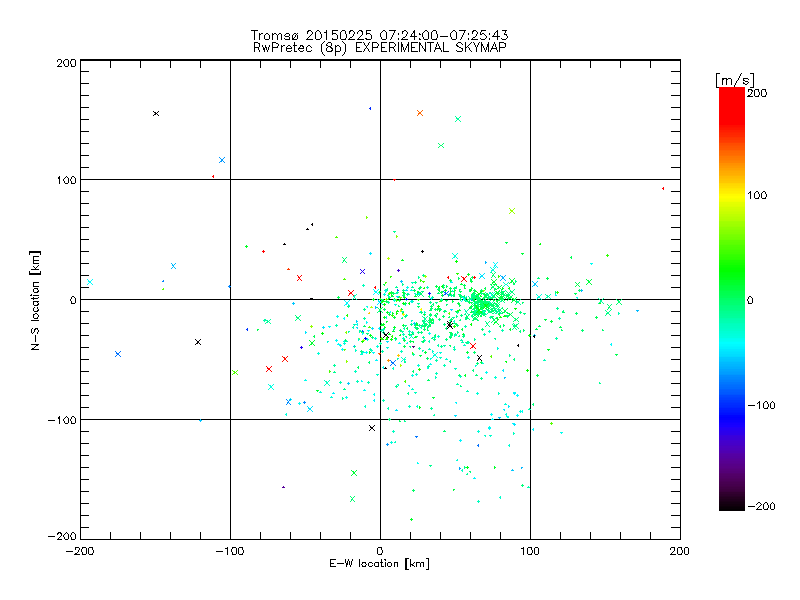Click the light blue x marker at the left plot edge
Screen dimensions: 800x600
click(x=90, y=282)
